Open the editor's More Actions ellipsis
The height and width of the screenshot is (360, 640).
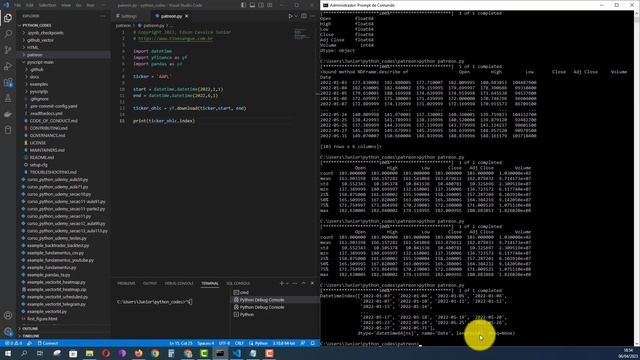[312, 16]
